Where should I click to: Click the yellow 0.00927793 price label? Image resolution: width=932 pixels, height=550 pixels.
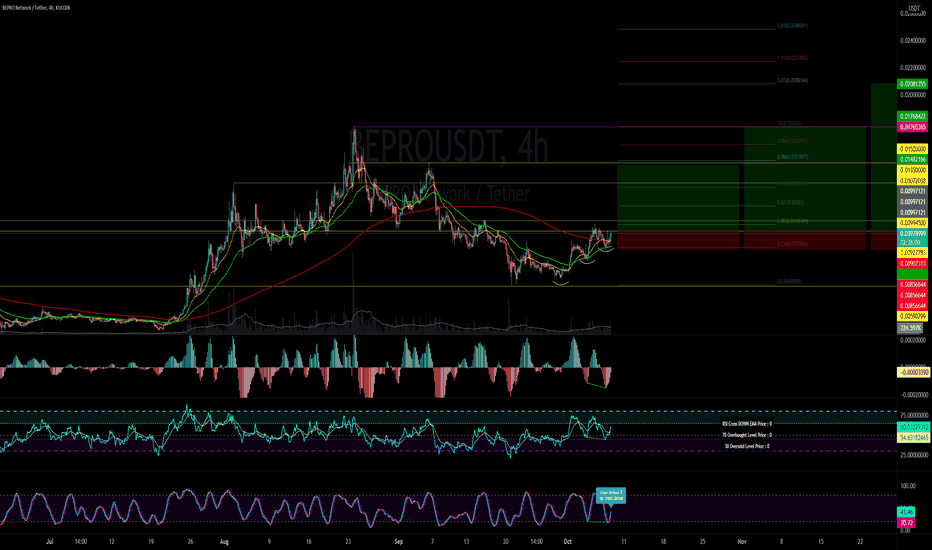click(x=912, y=253)
